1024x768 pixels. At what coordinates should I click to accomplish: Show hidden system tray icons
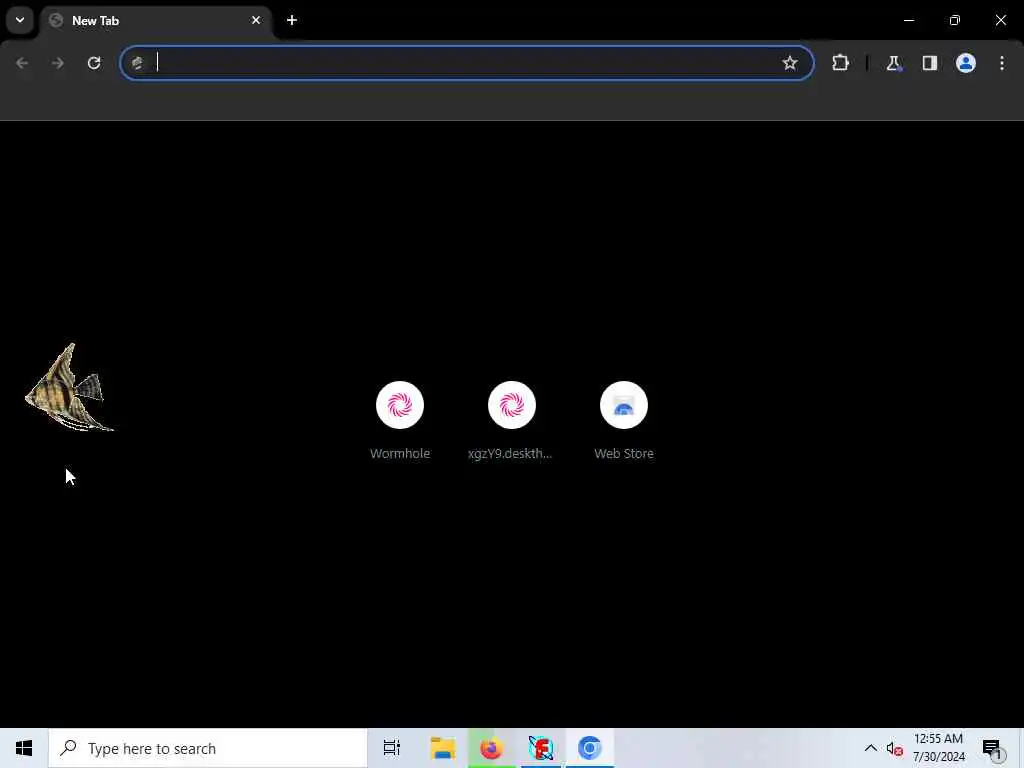point(871,748)
